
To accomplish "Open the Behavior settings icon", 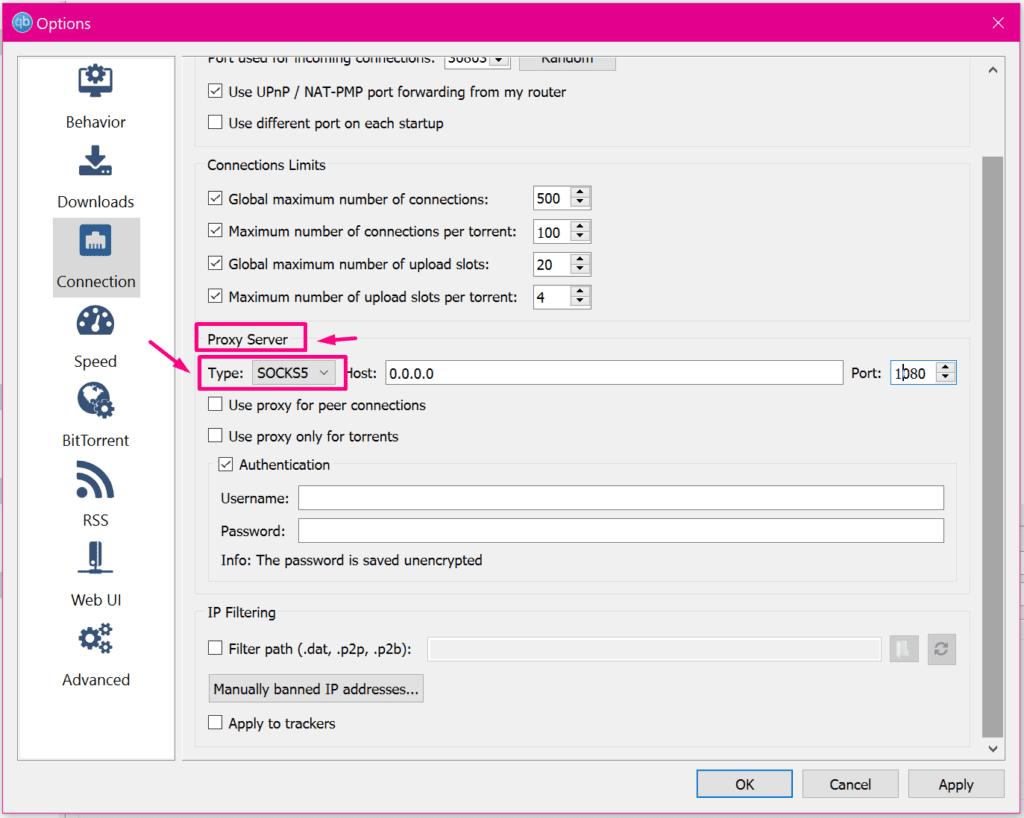I will (x=95, y=82).
